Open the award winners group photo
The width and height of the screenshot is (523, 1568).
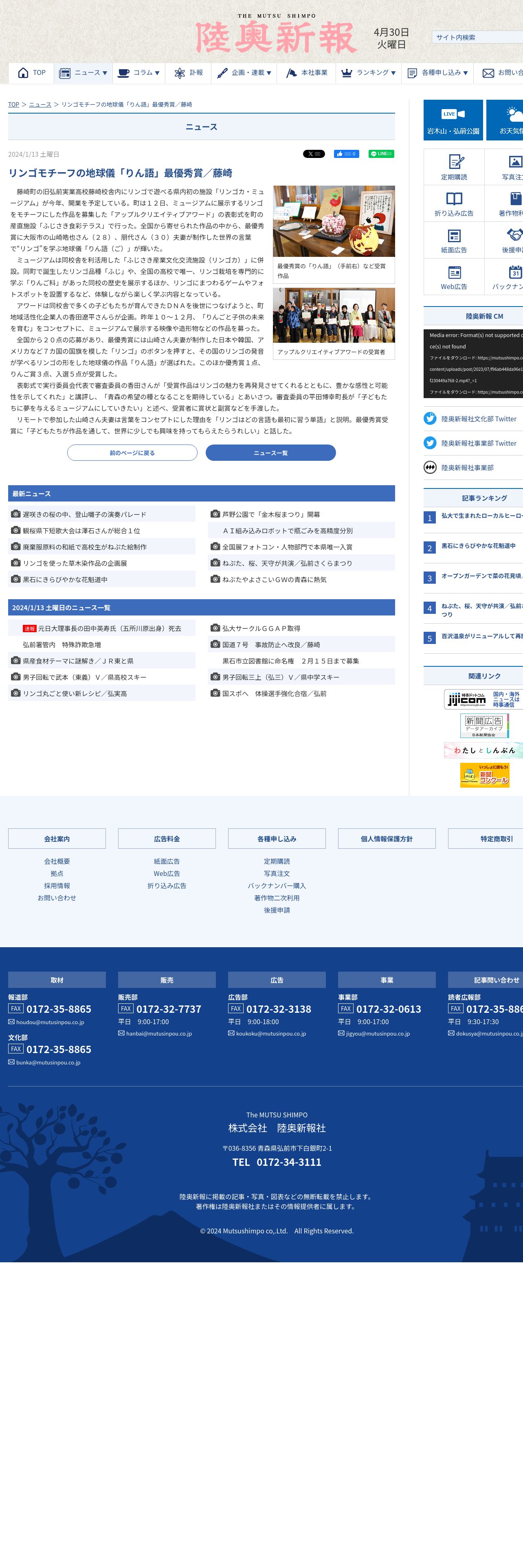pyautogui.click(x=334, y=315)
